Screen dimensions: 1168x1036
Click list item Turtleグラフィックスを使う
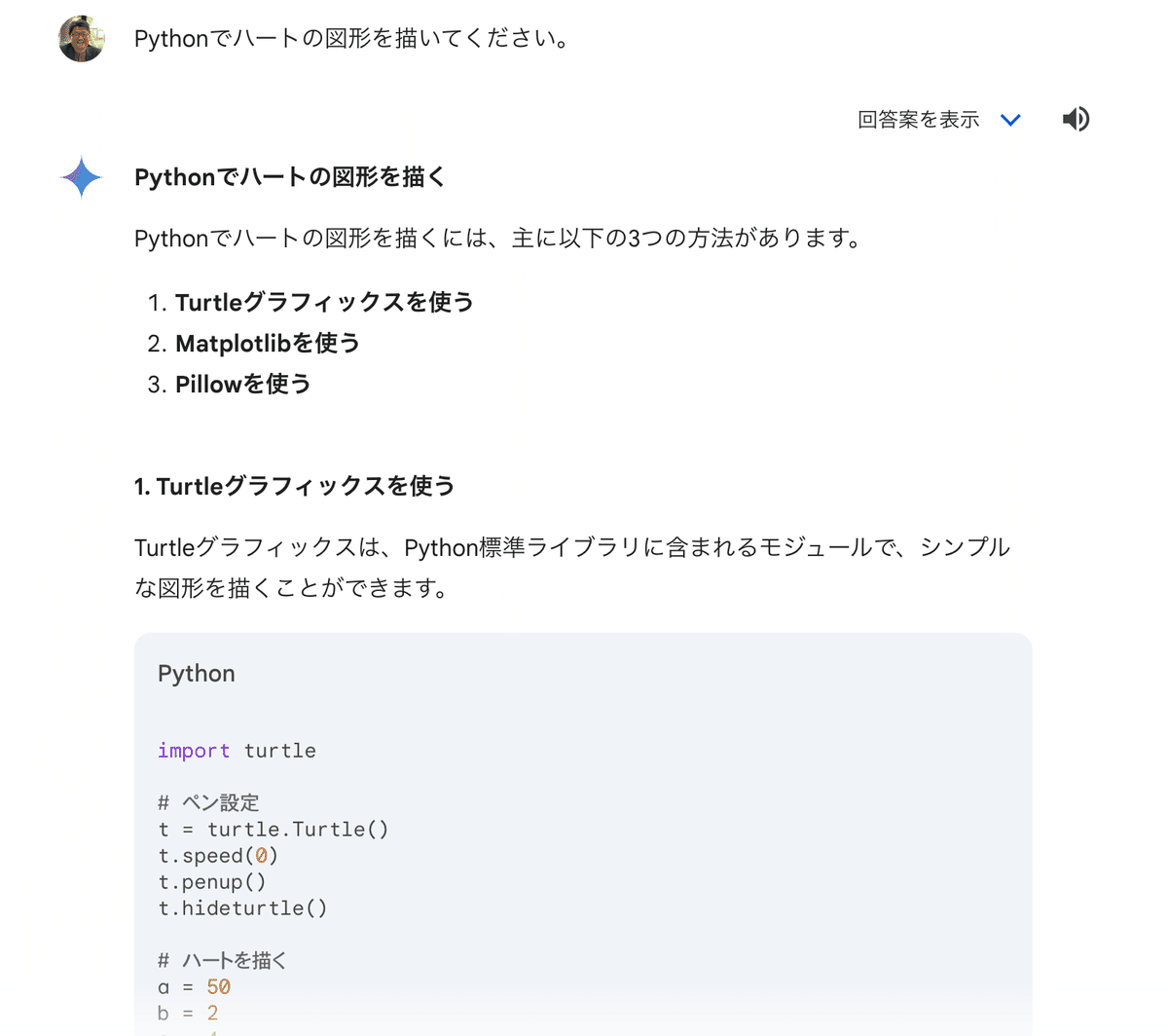[324, 303]
